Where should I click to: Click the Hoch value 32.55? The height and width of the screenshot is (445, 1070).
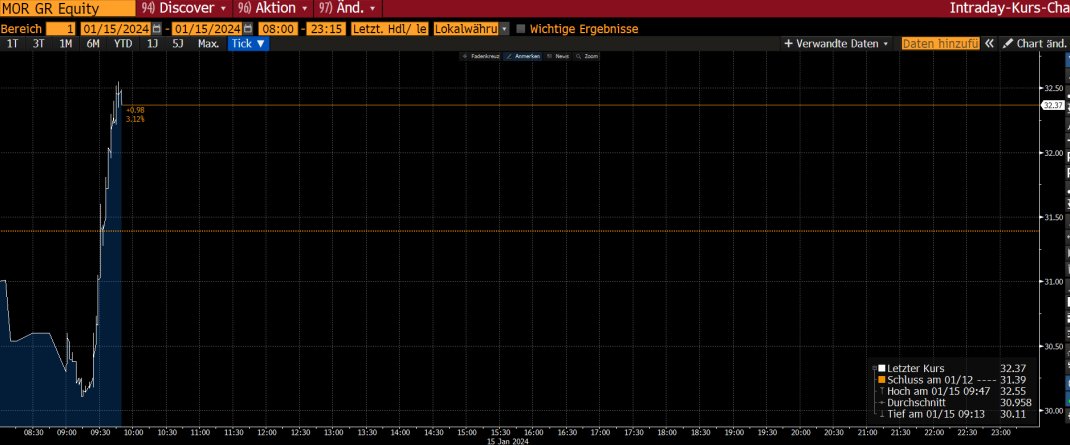pos(1012,391)
